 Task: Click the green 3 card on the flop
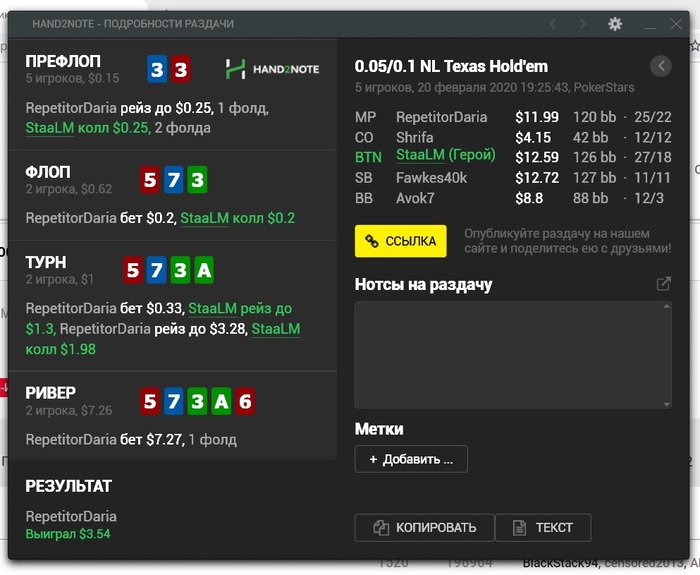tap(197, 179)
